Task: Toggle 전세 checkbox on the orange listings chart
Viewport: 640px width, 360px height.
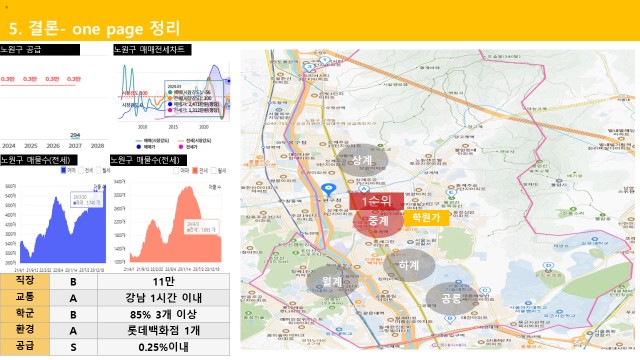Action: pos(195,171)
